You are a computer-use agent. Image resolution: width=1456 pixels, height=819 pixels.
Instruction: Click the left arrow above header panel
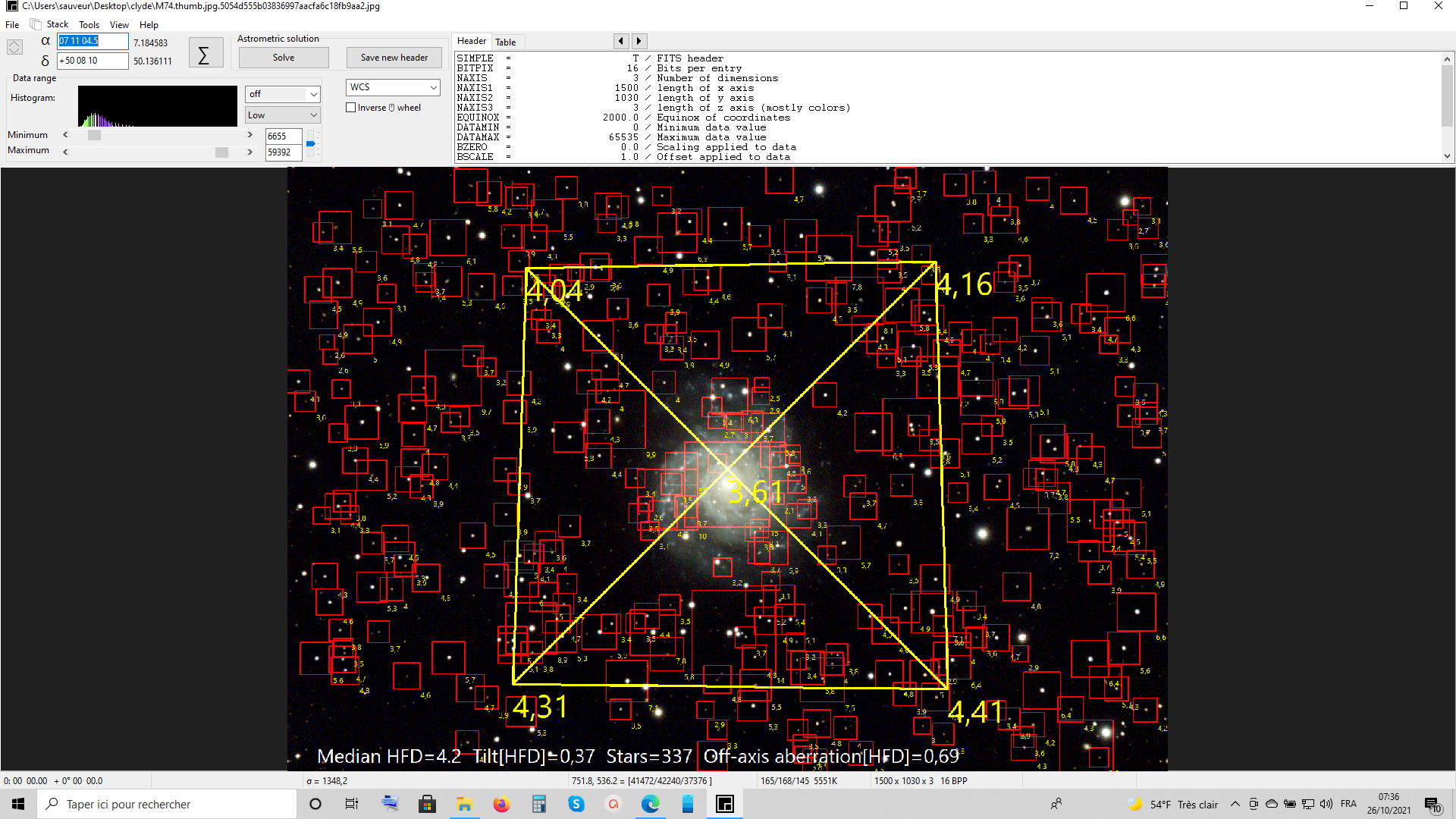(x=621, y=41)
